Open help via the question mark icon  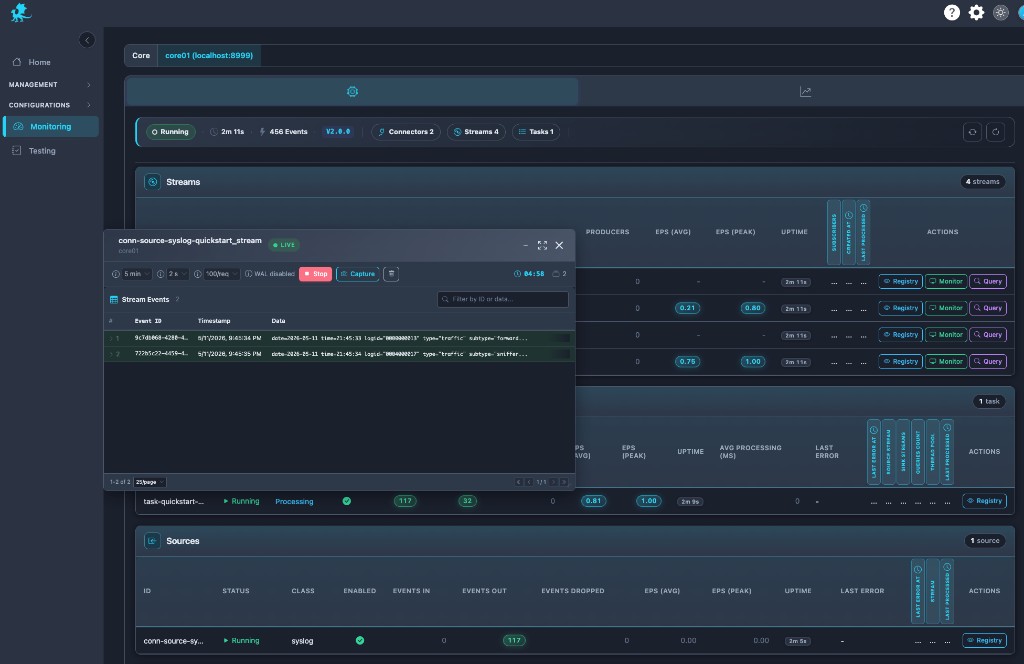tap(952, 12)
